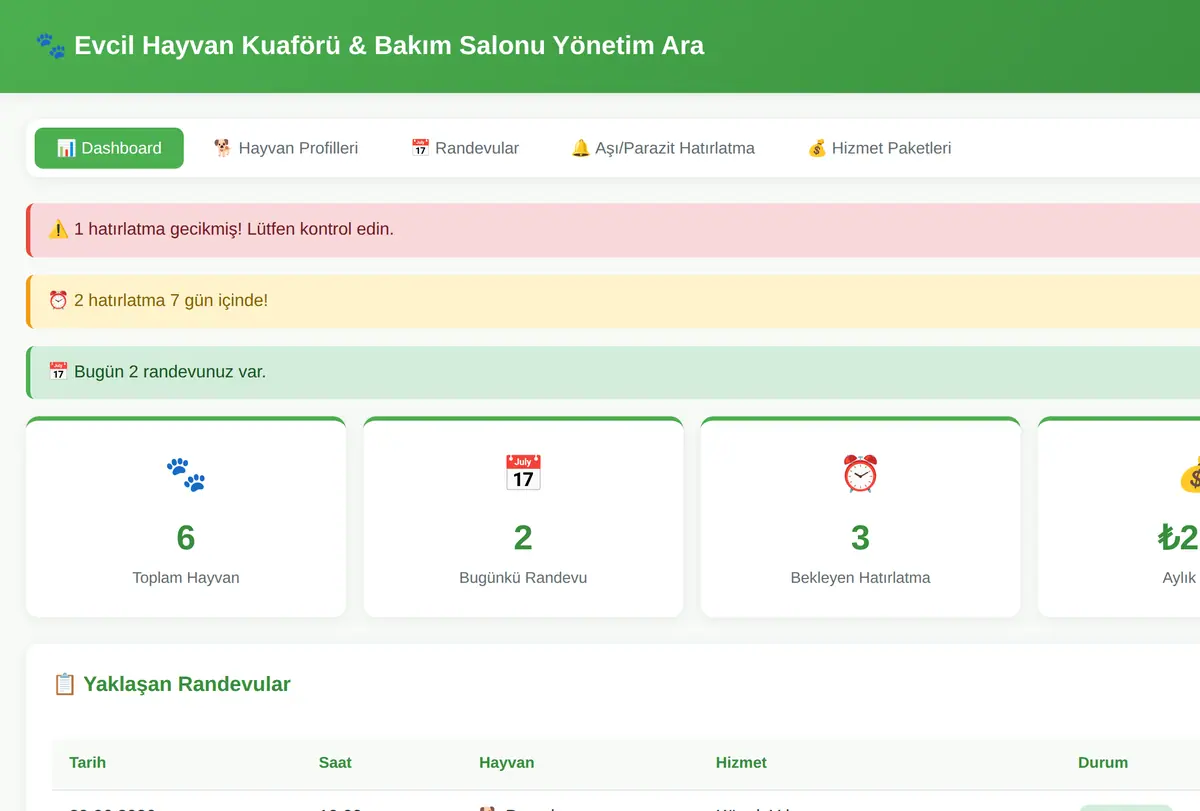Click the calendar icon on Randevular tab
The height and width of the screenshot is (811, 1200).
tap(420, 148)
